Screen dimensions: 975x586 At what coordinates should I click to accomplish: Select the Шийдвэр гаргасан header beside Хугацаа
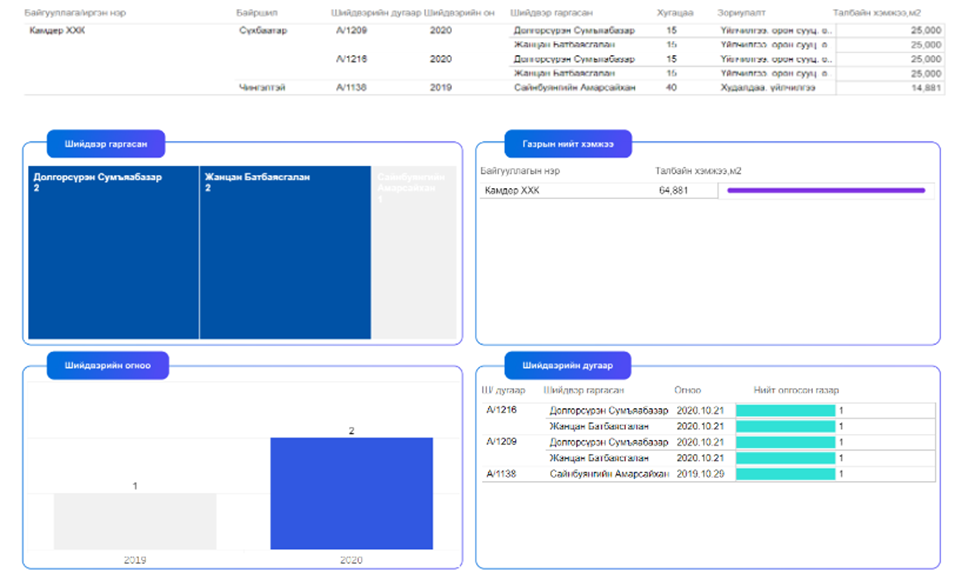pyautogui.click(x=552, y=12)
